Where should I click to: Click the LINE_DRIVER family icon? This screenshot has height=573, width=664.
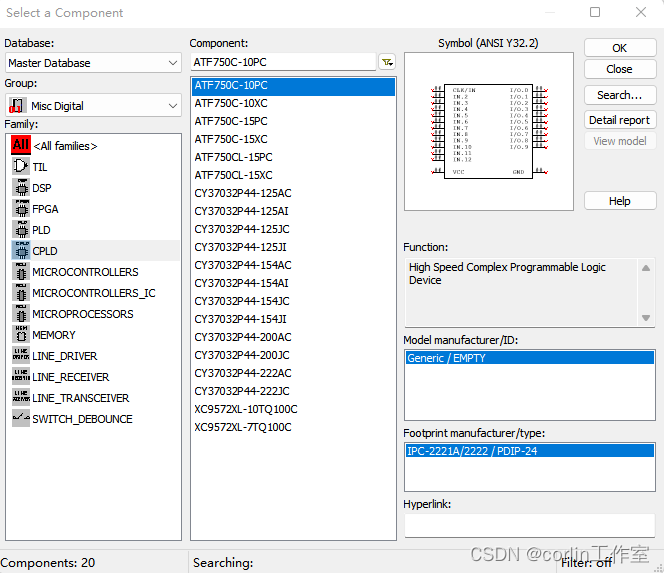tap(21, 356)
